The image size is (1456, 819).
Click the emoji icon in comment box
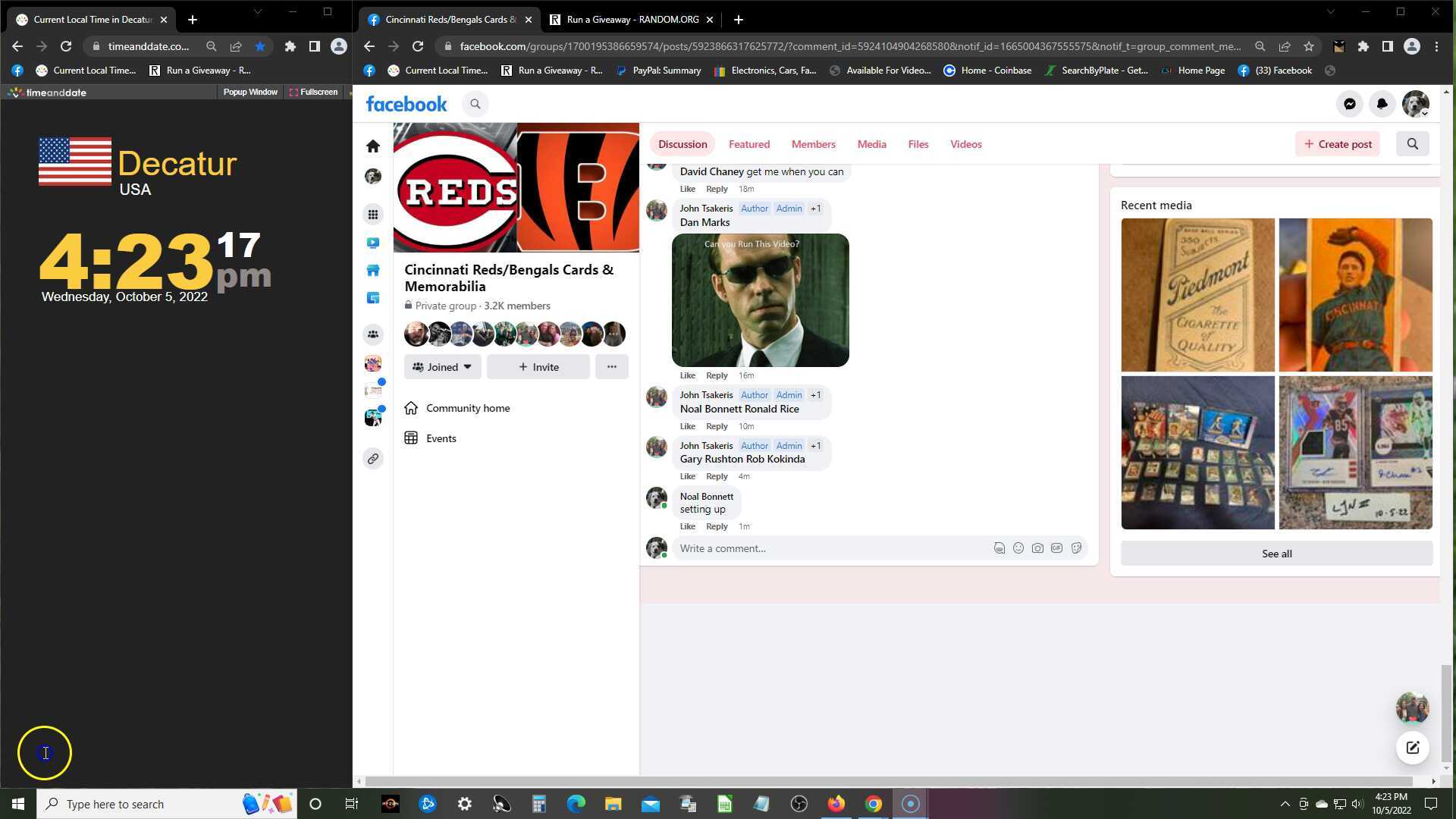[1018, 548]
